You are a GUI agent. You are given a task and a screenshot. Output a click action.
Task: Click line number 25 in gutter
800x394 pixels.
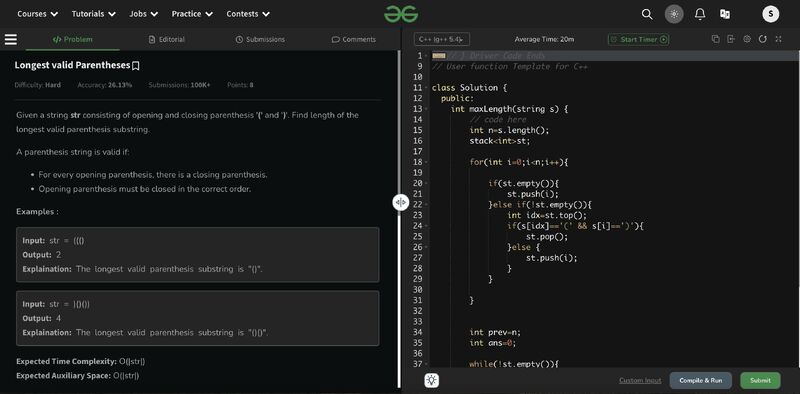tap(417, 237)
